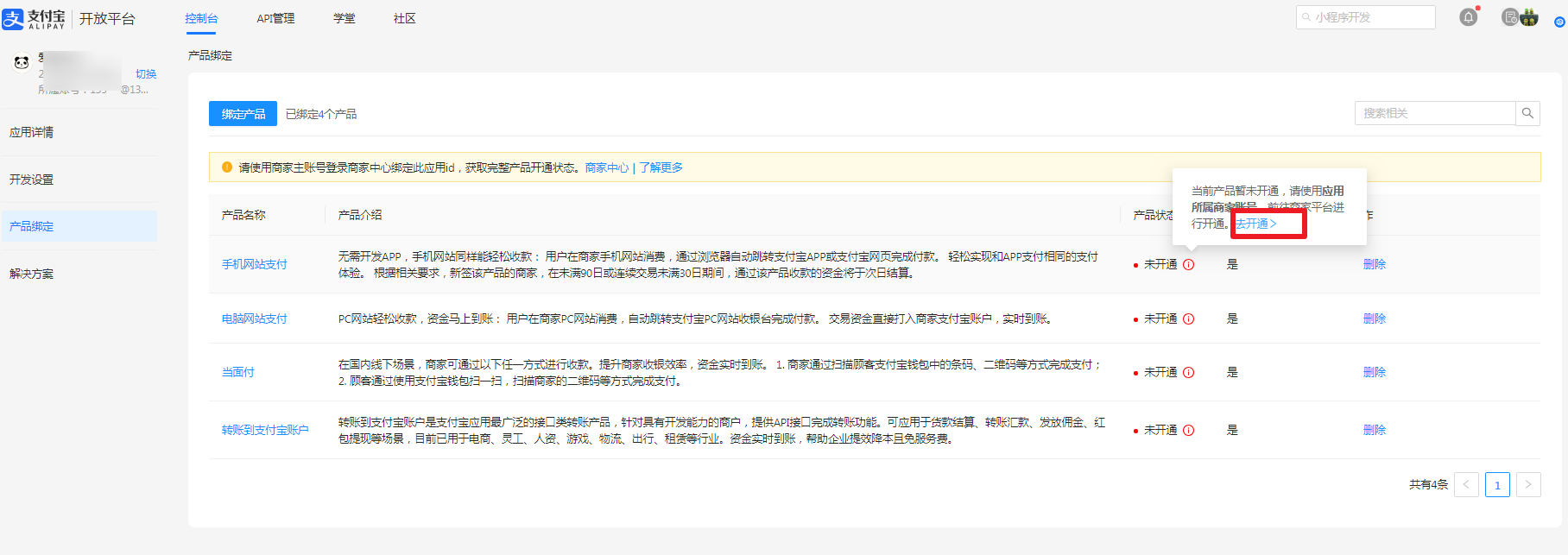Viewport: 1568px width, 555px height.
Task: Open the 电脑网站支付 product link
Action: tap(255, 318)
